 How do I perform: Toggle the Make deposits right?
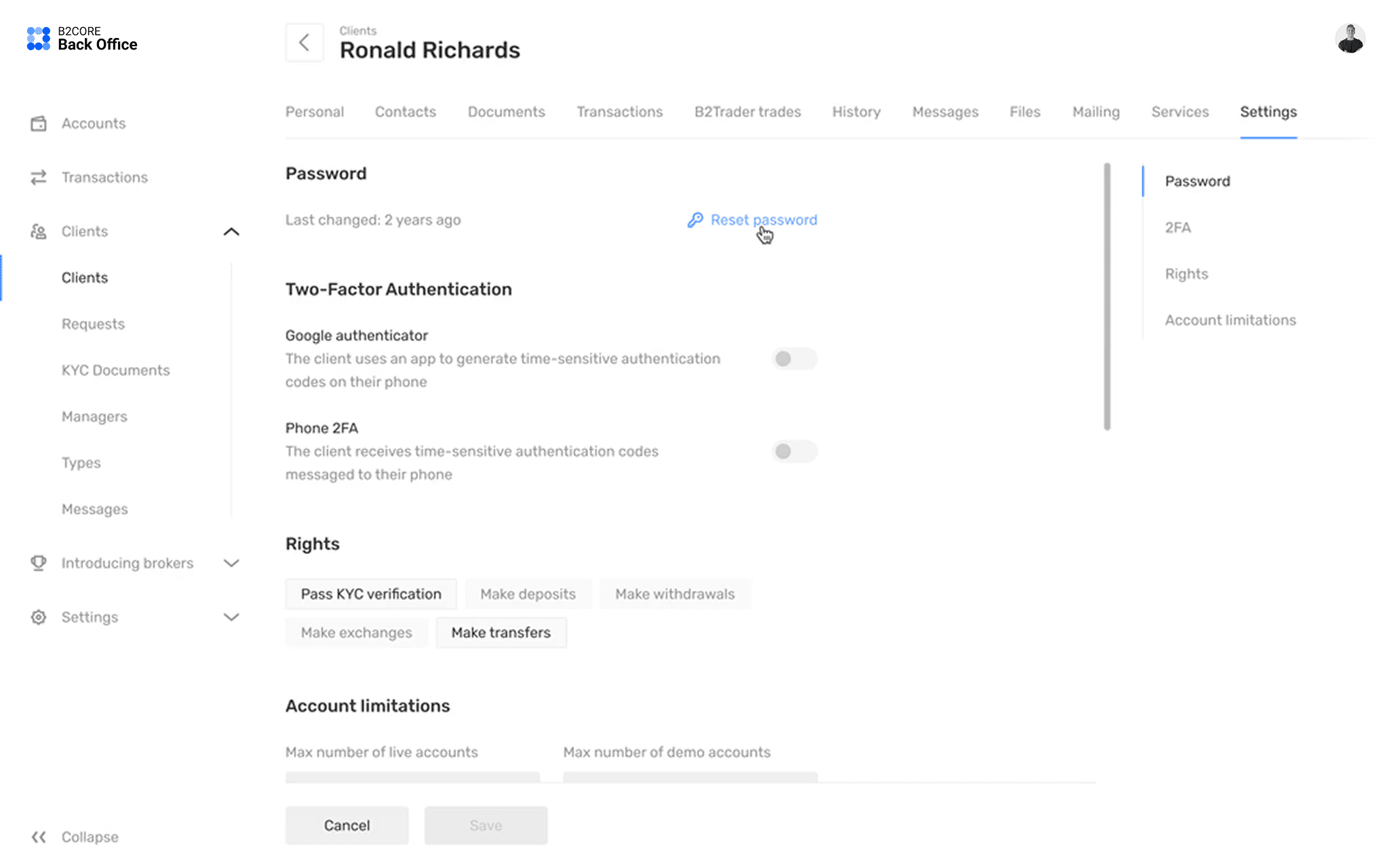coord(528,594)
